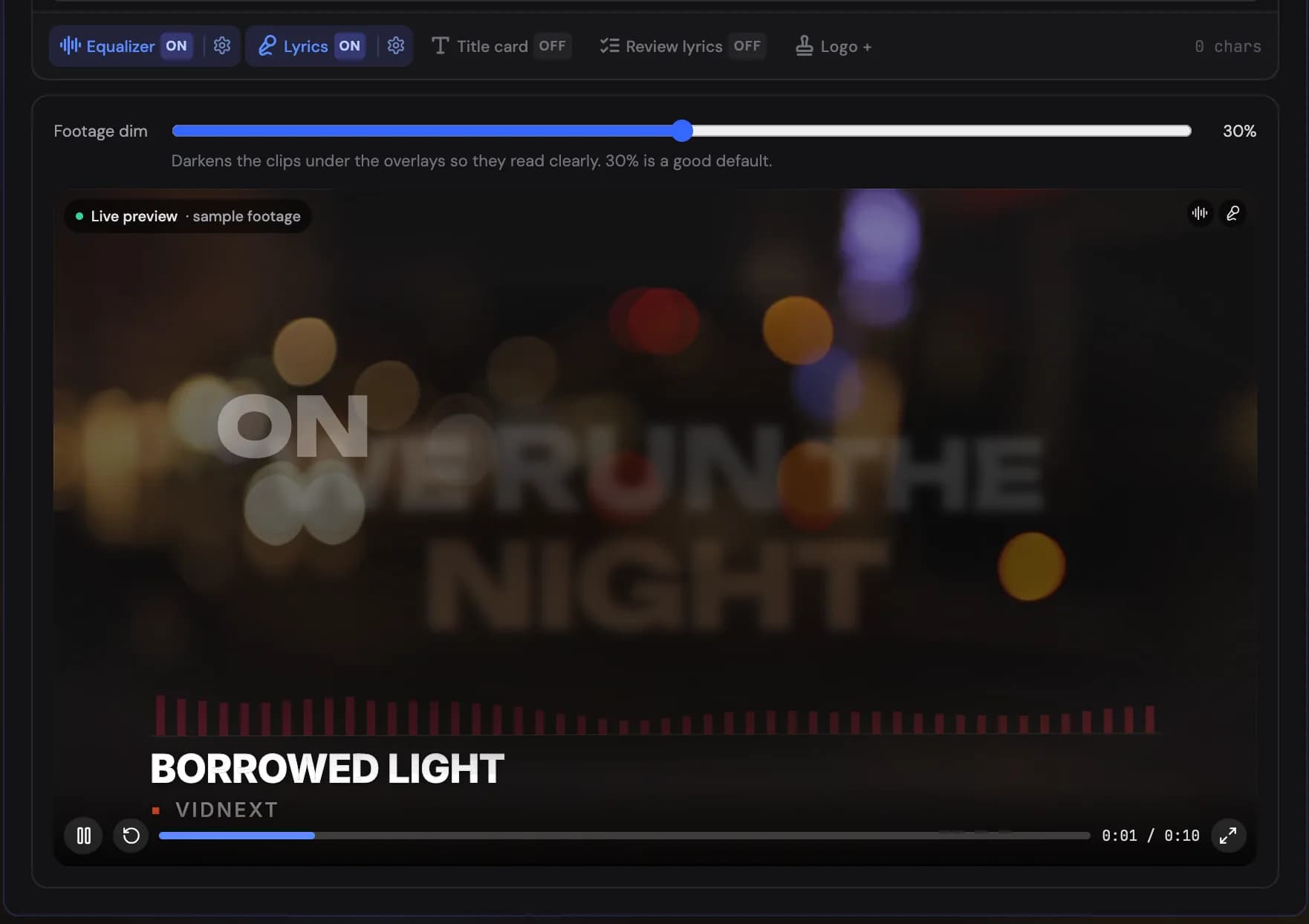Click the '30%' footage dim value
Viewport: 1309px width, 924px height.
pos(1239,131)
